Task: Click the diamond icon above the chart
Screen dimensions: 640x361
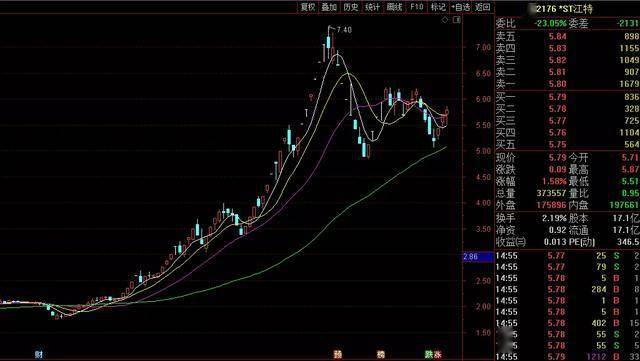Action: [x=445, y=20]
